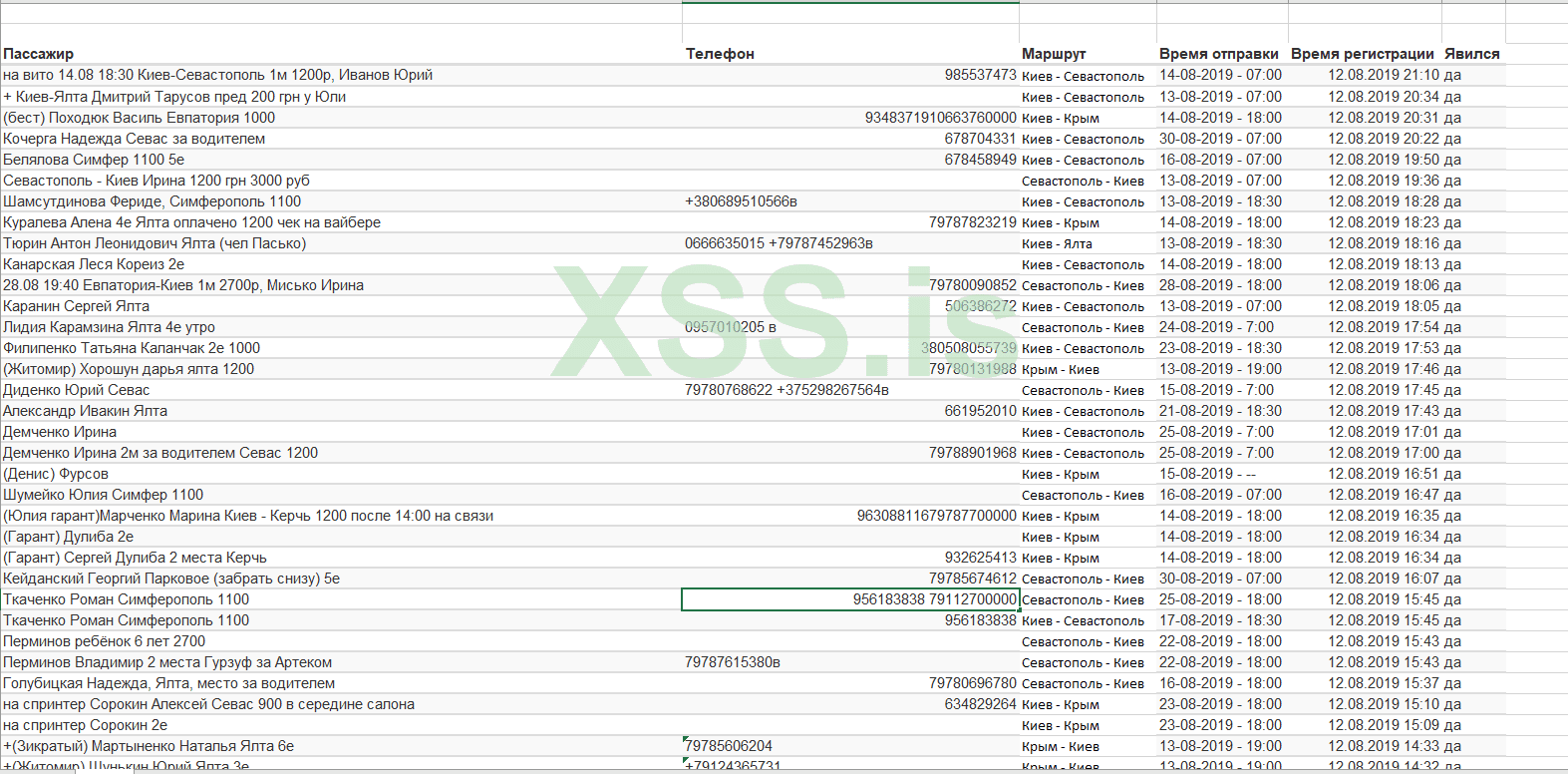1568x774 pixels.
Task: Click cell "на спринтер Сорокин 2е"
Action: 85,725
